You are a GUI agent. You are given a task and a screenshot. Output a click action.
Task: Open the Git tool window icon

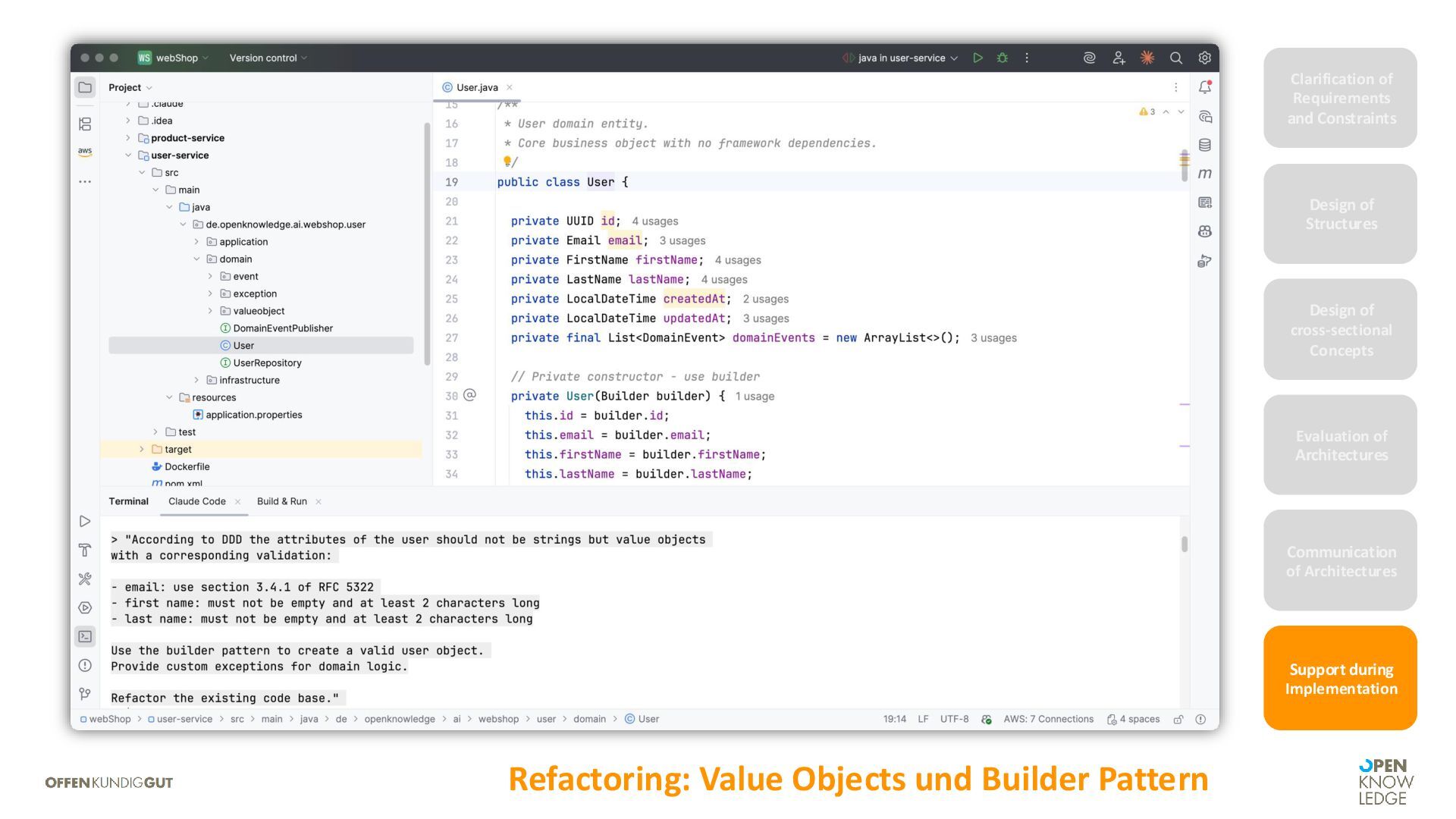pyautogui.click(x=85, y=694)
